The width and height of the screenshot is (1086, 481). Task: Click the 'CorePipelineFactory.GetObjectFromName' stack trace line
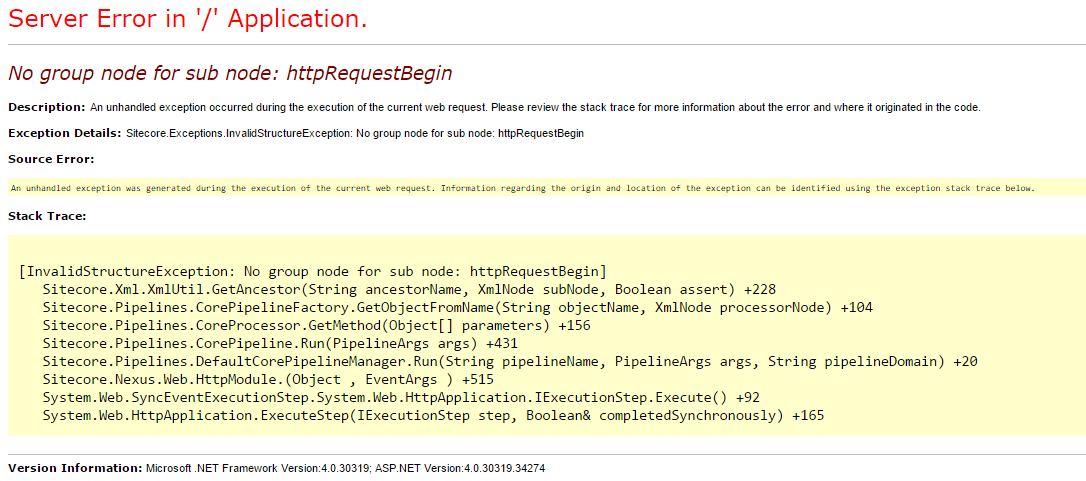point(457,307)
